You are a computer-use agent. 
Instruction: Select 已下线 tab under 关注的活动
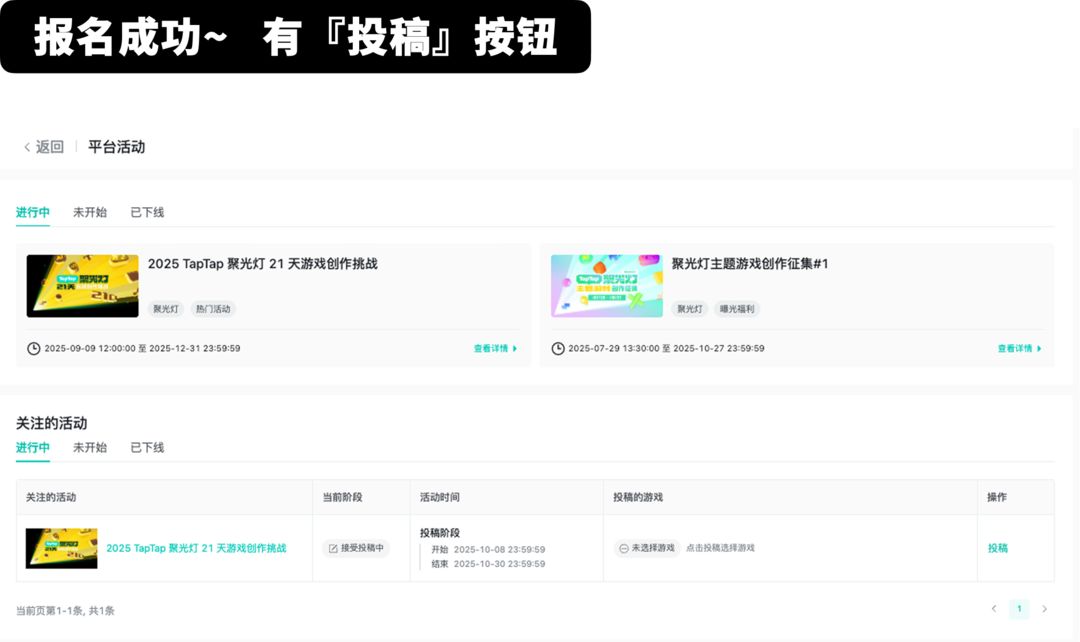coord(147,448)
